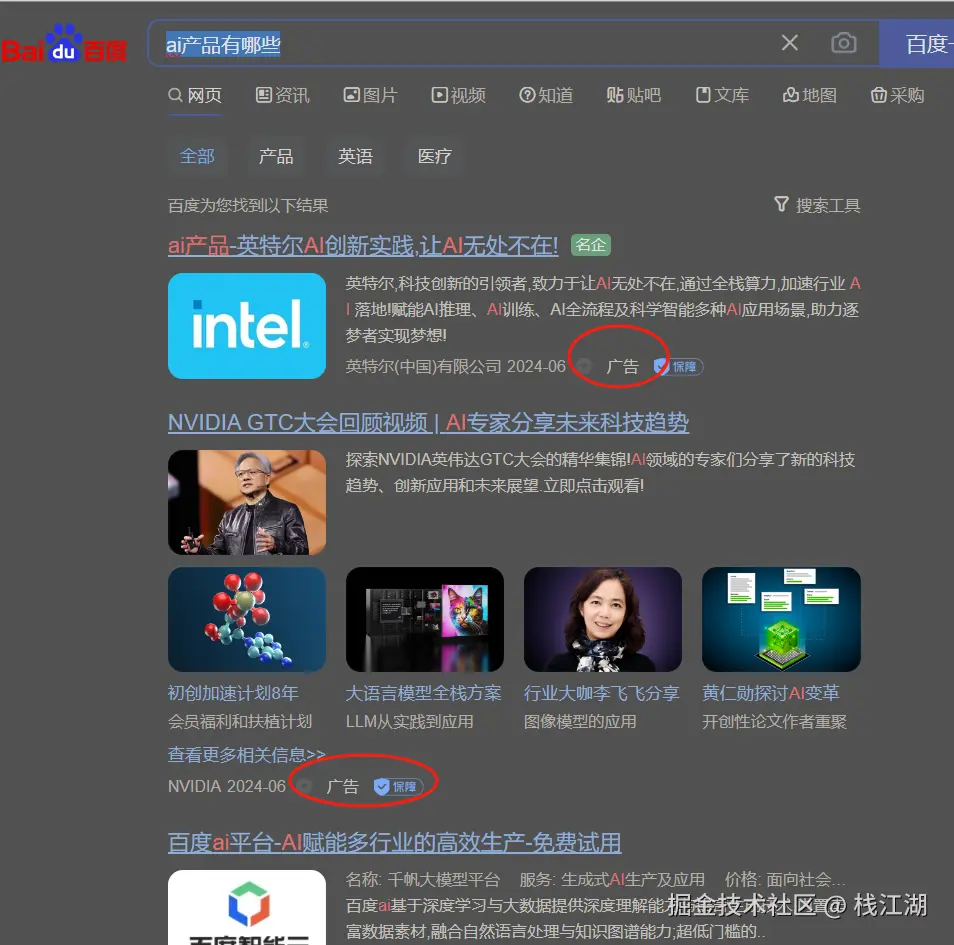
Task: Click 图像模型的应用 caption
Action: [580, 722]
